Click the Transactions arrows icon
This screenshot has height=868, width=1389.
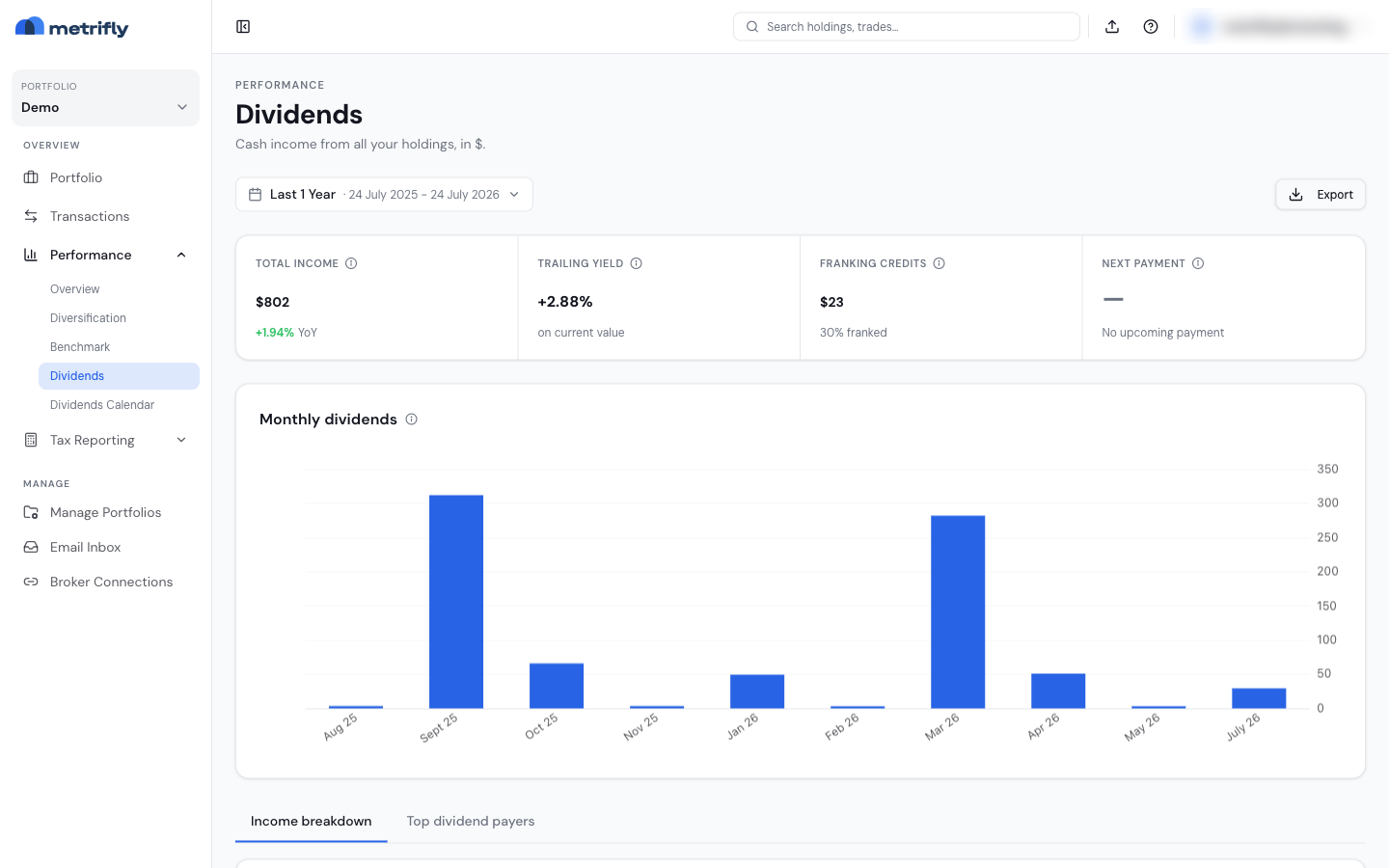31,216
